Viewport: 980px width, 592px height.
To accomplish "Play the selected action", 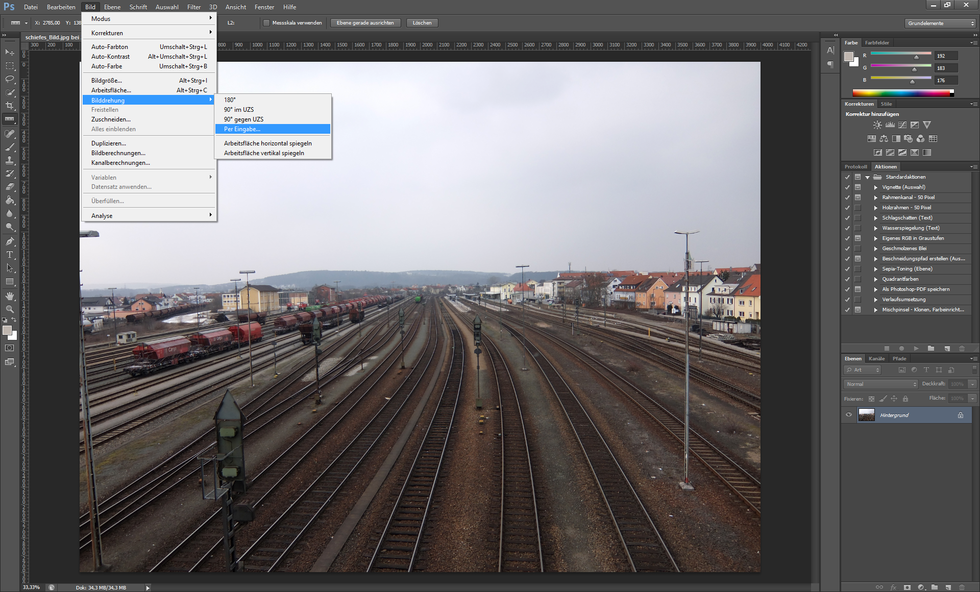I will (x=916, y=349).
